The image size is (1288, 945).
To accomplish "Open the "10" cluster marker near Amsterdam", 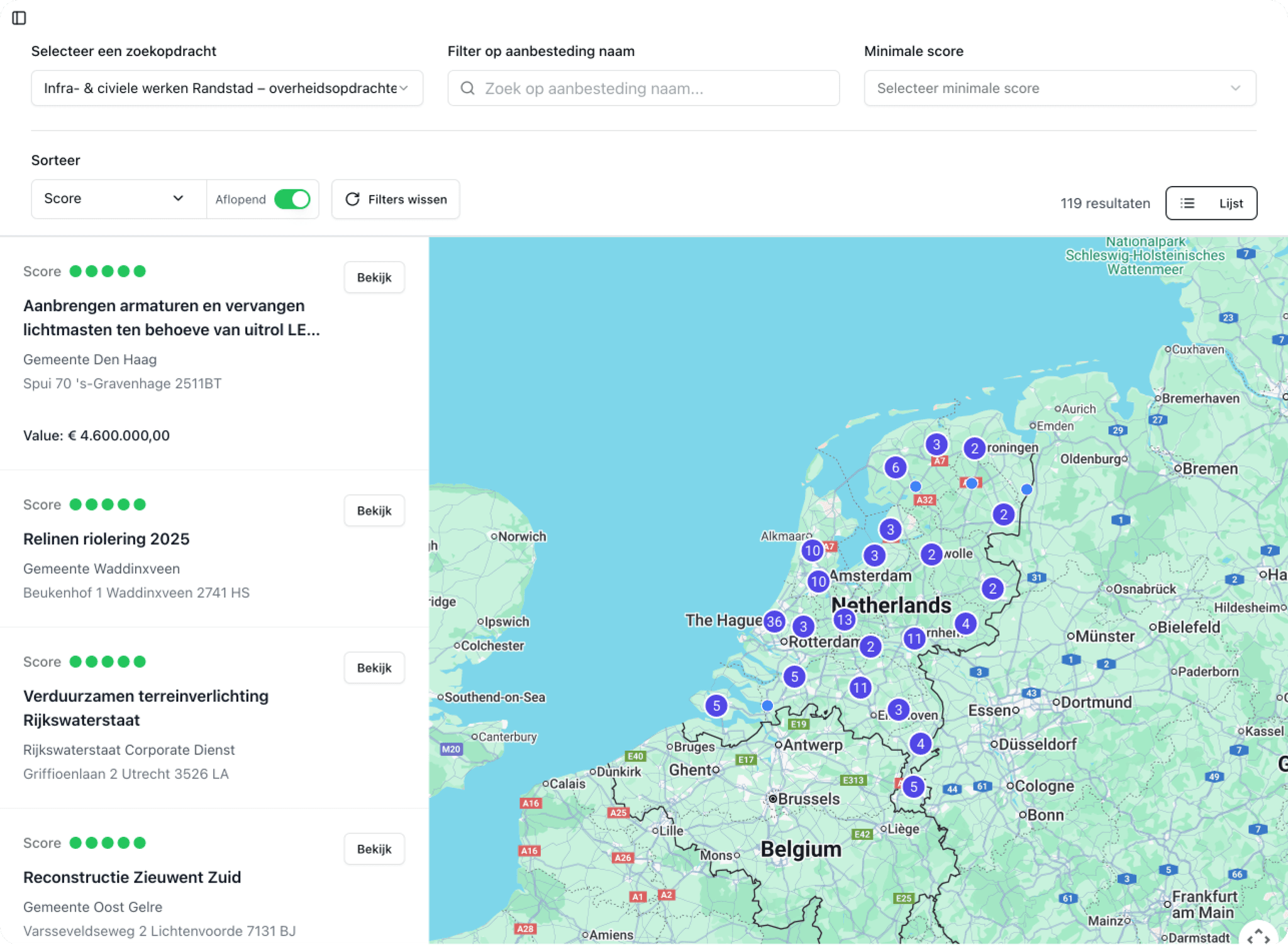I will [x=818, y=582].
